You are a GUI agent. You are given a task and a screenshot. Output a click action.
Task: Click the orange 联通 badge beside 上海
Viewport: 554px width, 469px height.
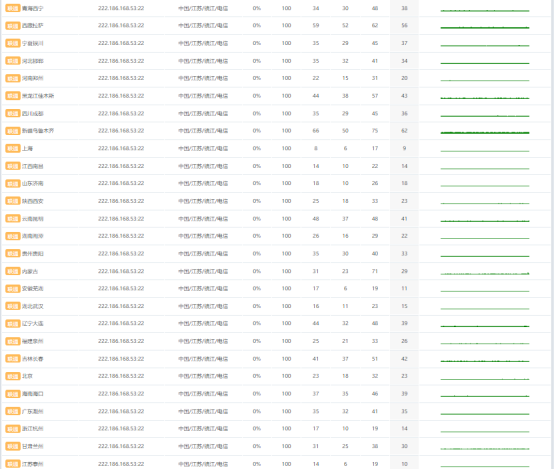pyautogui.click(x=13, y=148)
